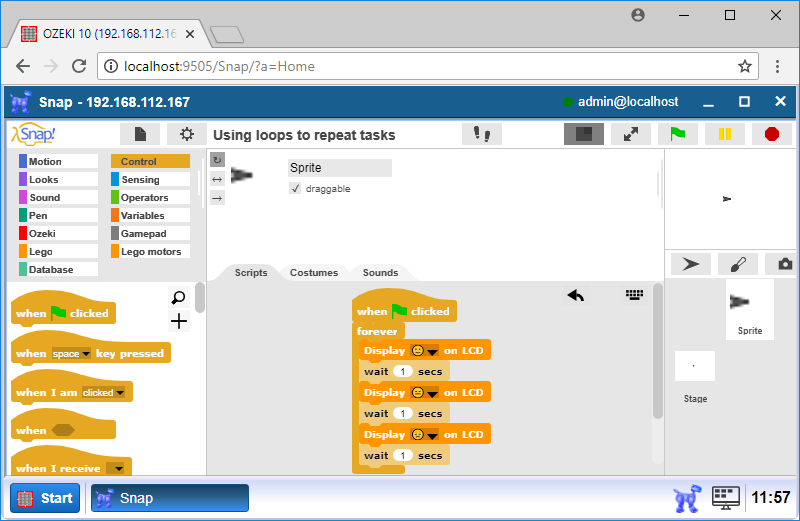Click the block palette vertical scrollbar

coord(199,297)
